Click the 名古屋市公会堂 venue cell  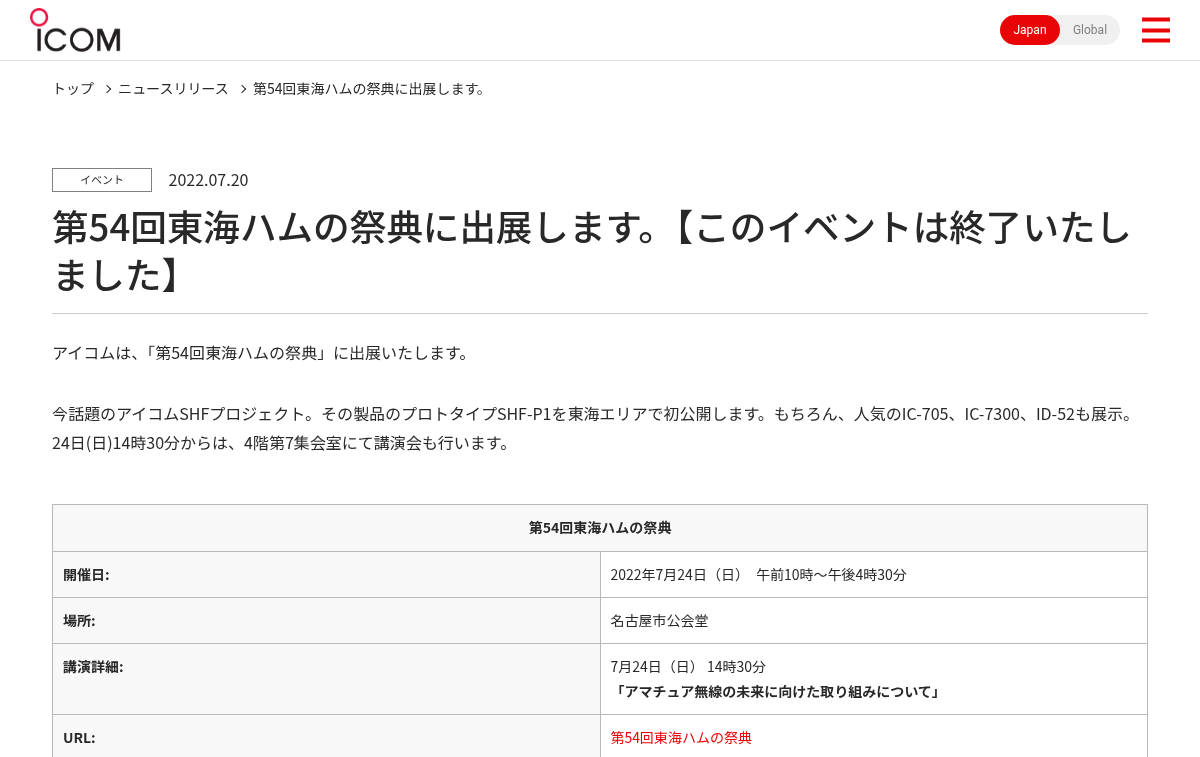pos(874,621)
